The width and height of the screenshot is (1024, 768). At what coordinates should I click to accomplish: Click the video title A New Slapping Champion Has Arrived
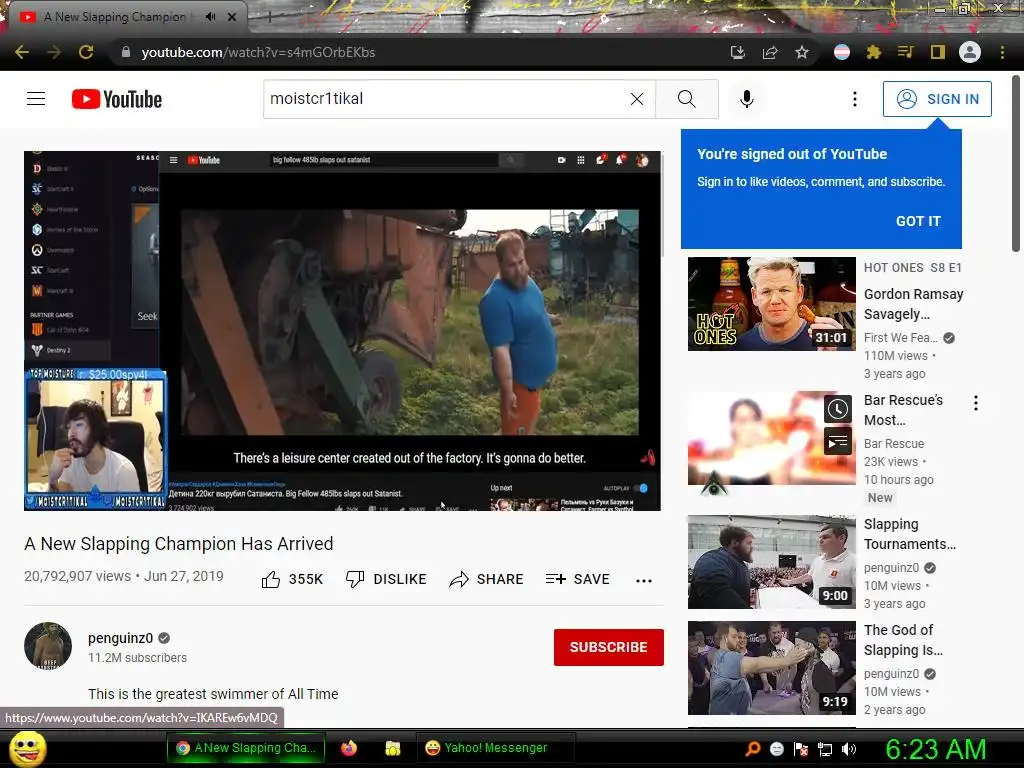point(178,543)
